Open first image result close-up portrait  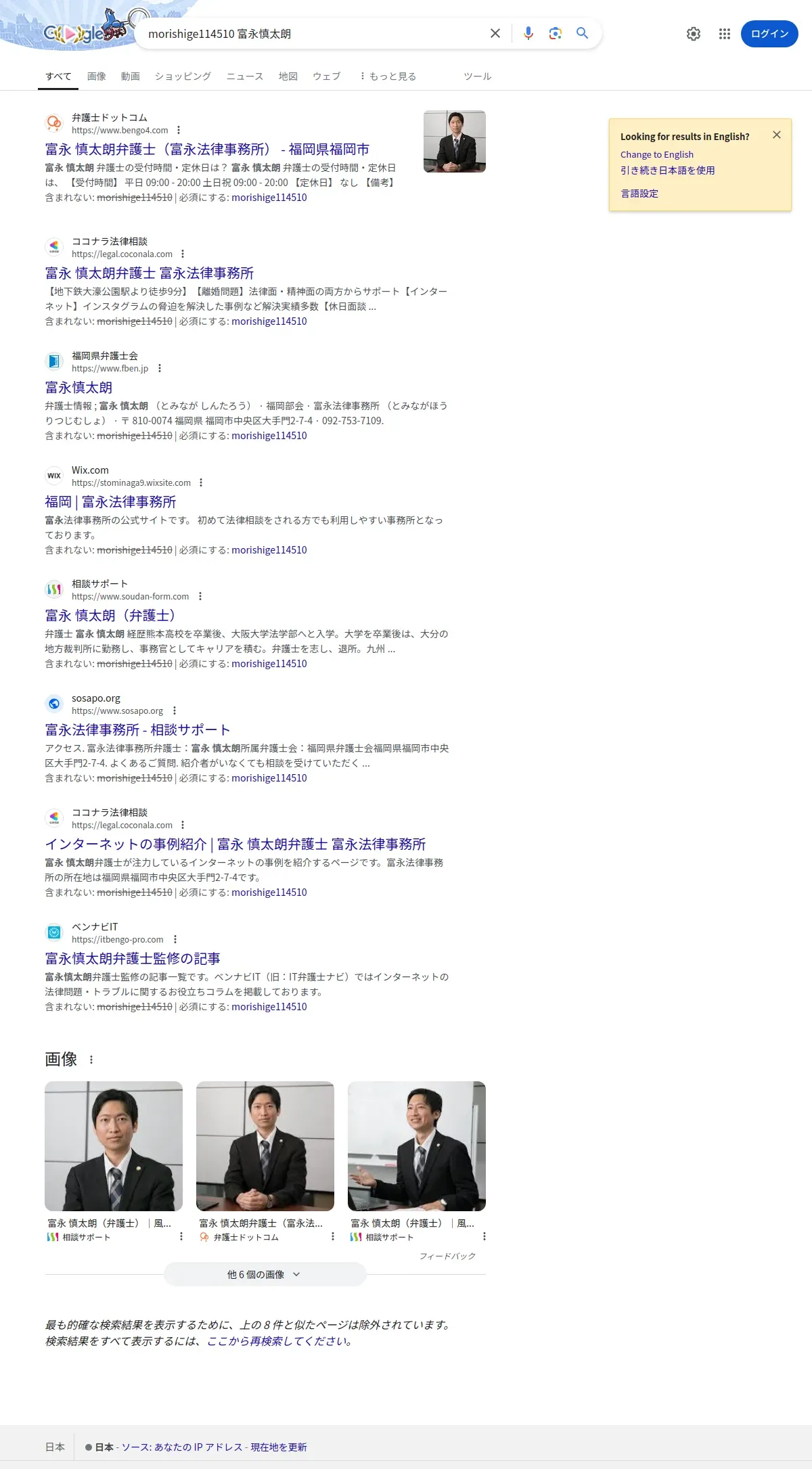coord(114,1146)
